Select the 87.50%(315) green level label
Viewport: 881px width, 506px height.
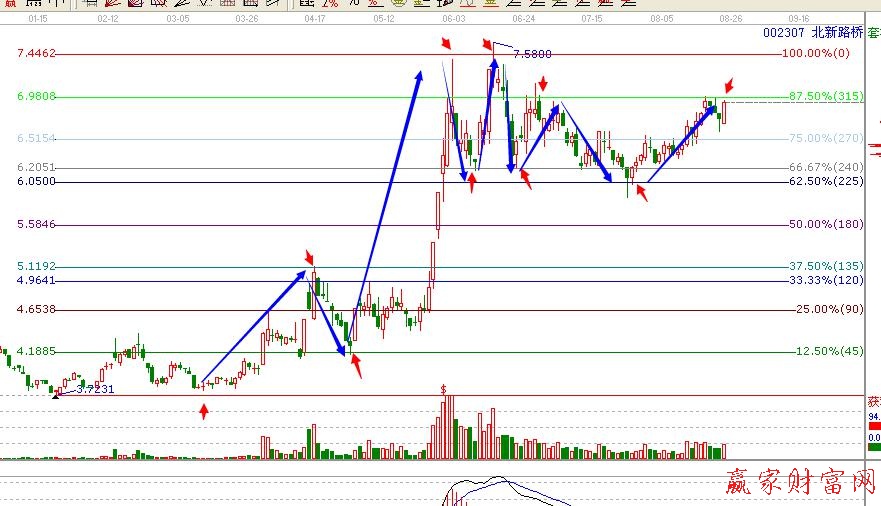825,96
